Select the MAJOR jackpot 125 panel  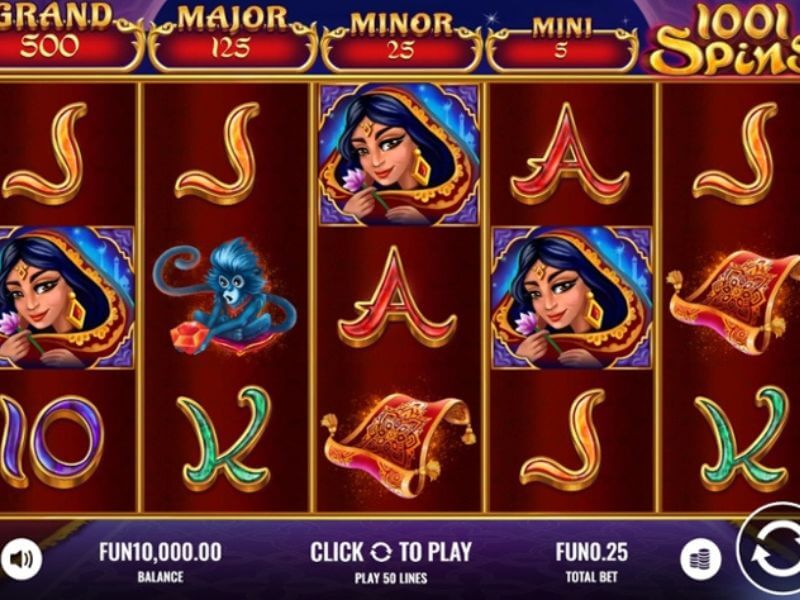(x=232, y=38)
